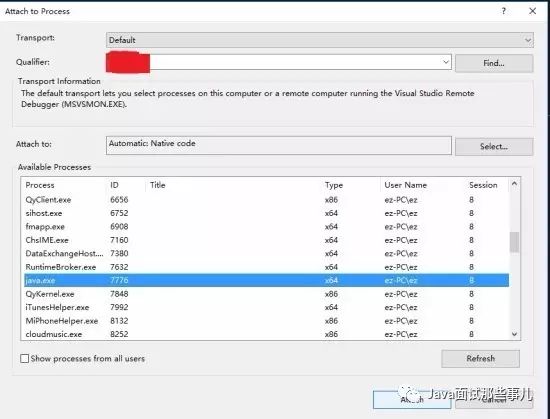Select the cloudmusic.exe process
Viewport: 550px width, 419px height.
53,334
